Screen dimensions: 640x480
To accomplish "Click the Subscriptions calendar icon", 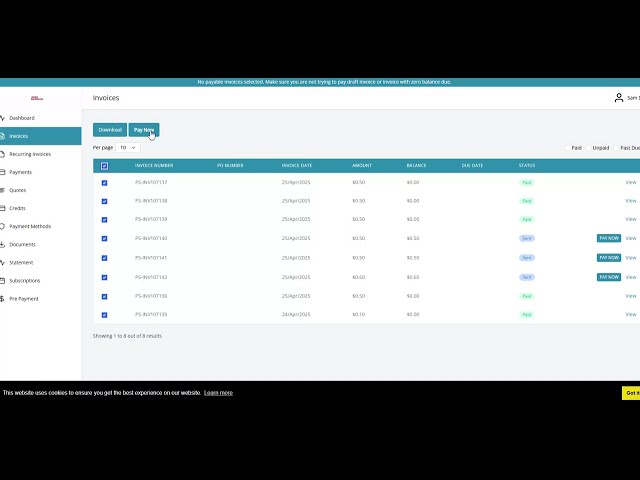I will pyautogui.click(x=3, y=280).
